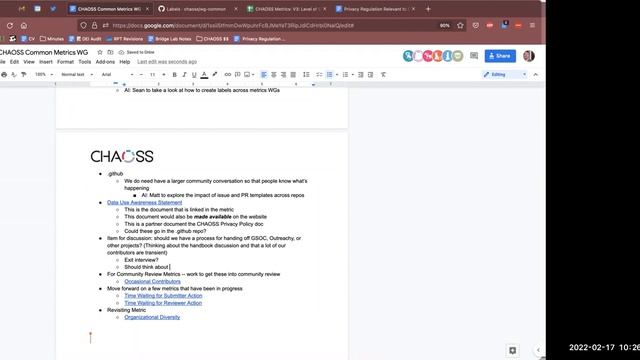Go to the browser home page
Screen dimensions: 640x360
[x=24, y=25]
